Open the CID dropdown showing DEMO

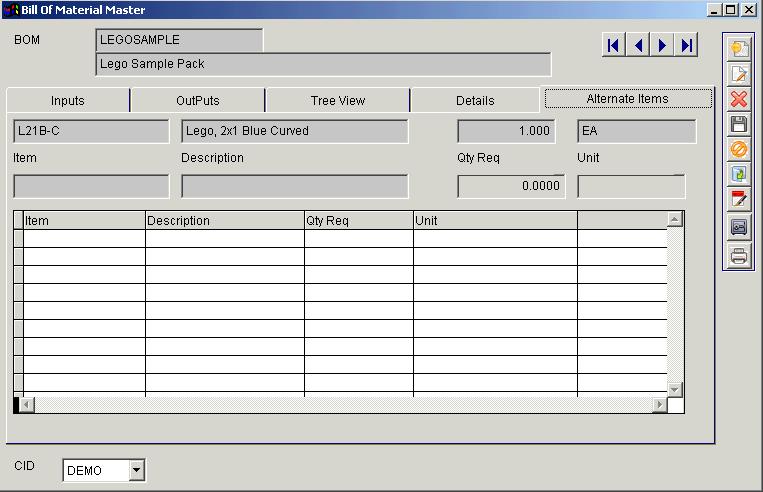137,470
